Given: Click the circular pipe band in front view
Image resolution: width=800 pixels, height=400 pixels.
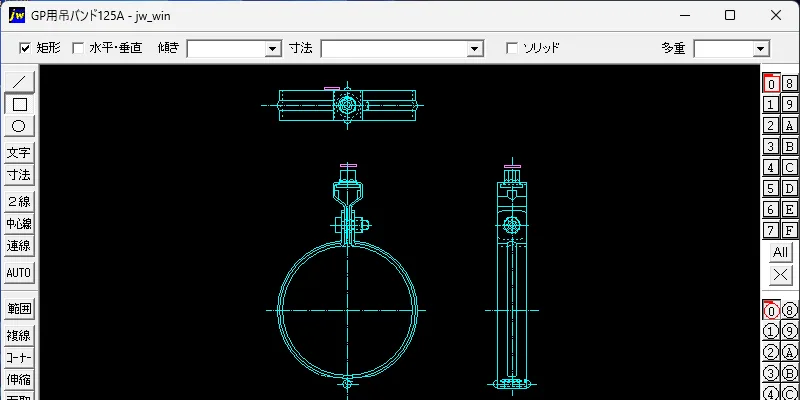Looking at the screenshot, I should click(x=347, y=310).
